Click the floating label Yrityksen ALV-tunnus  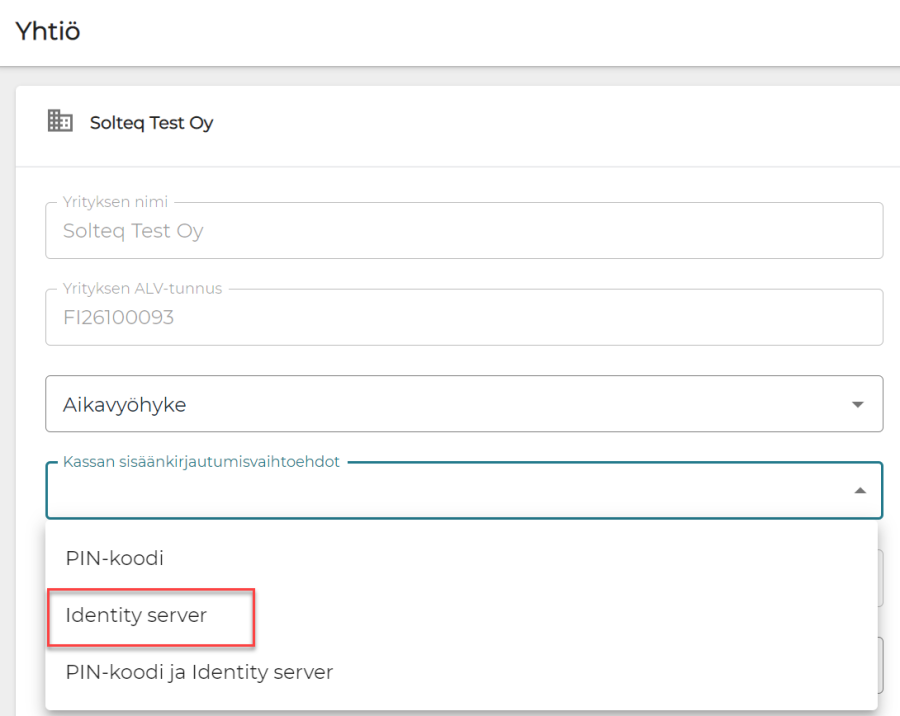(142, 289)
